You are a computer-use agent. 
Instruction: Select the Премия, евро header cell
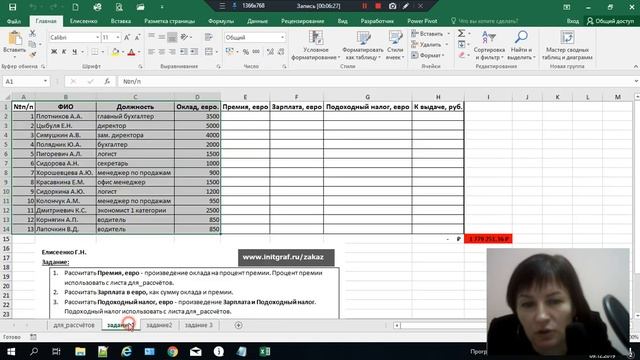[x=245, y=107]
